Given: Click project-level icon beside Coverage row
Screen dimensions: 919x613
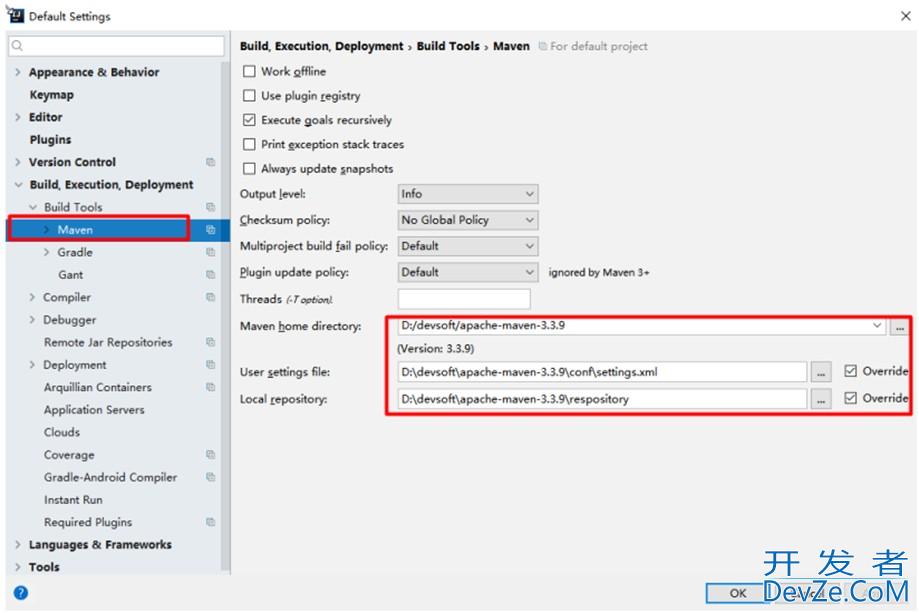Looking at the screenshot, I should tap(210, 454).
